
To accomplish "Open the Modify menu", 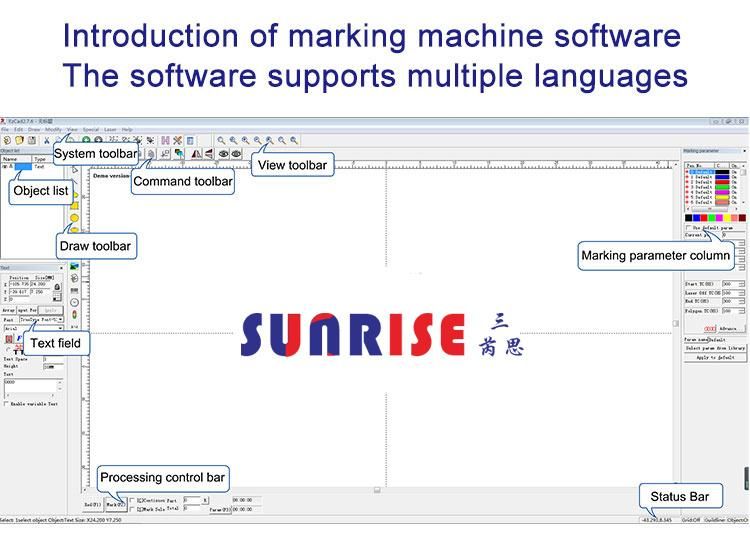I will pos(53,129).
